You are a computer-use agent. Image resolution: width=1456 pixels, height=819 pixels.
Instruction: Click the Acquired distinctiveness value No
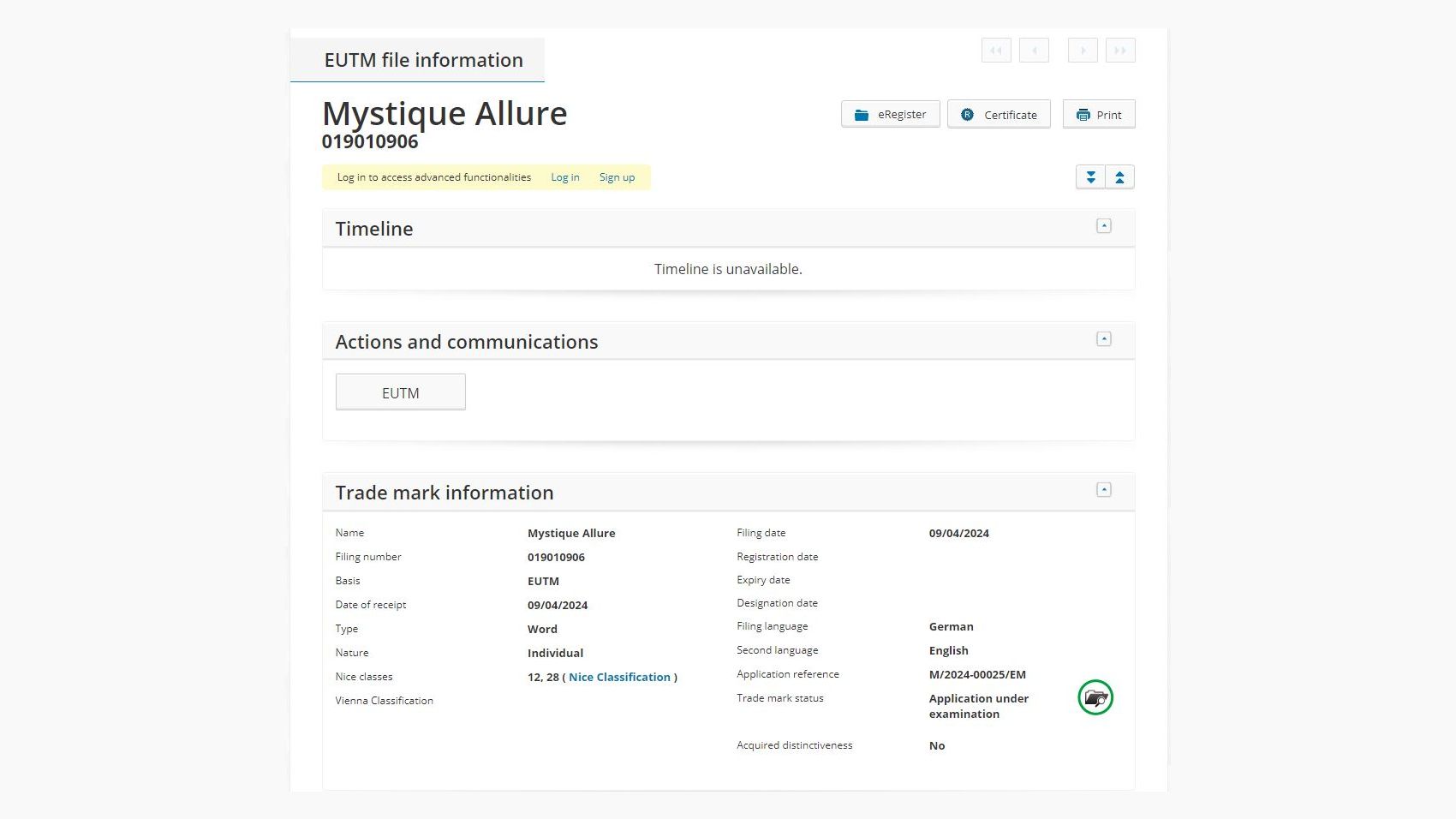click(x=937, y=745)
